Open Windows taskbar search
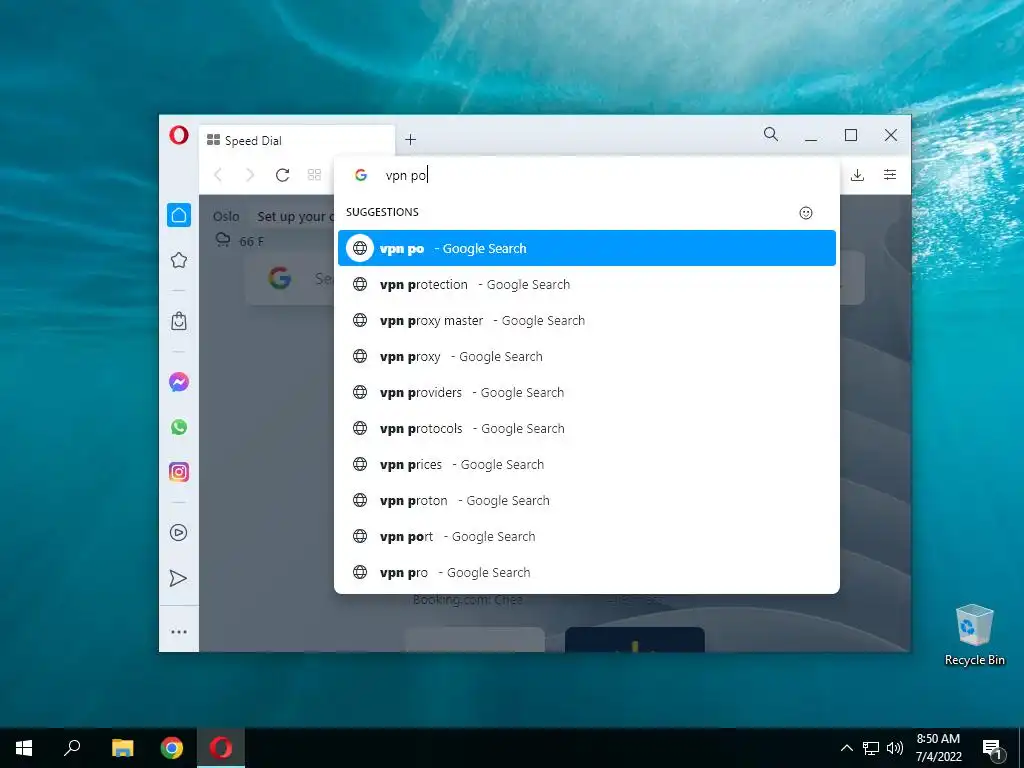Viewport: 1024px width, 768px height. point(72,748)
